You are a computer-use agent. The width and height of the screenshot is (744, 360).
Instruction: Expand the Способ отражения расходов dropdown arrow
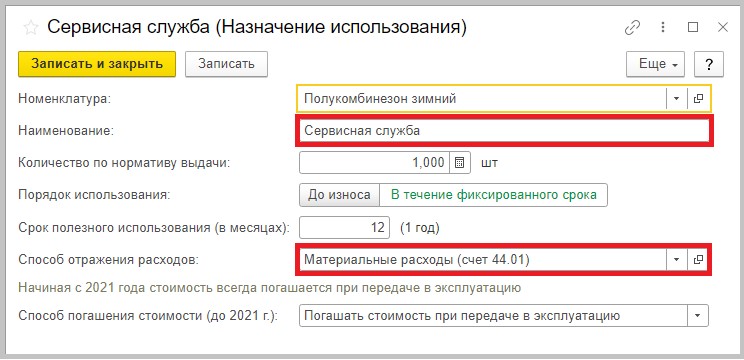coord(677,259)
